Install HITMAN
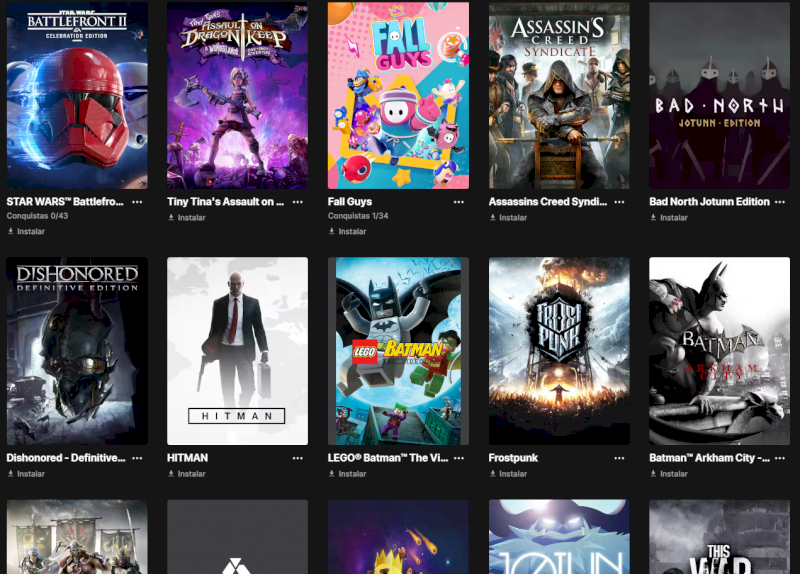The height and width of the screenshot is (574, 800). (x=187, y=473)
